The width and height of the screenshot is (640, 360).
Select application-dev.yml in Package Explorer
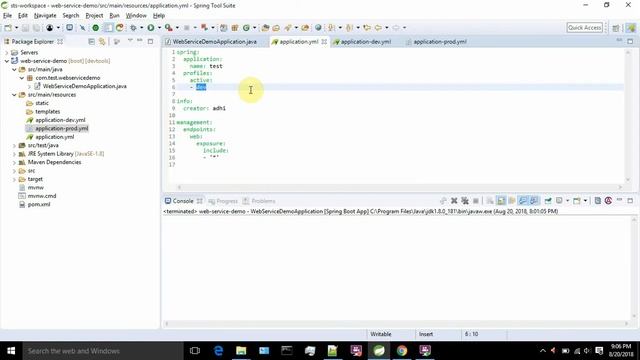point(60,120)
